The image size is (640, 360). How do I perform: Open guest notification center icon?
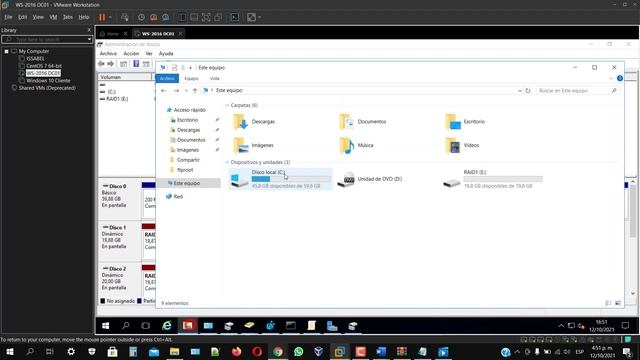(625, 326)
